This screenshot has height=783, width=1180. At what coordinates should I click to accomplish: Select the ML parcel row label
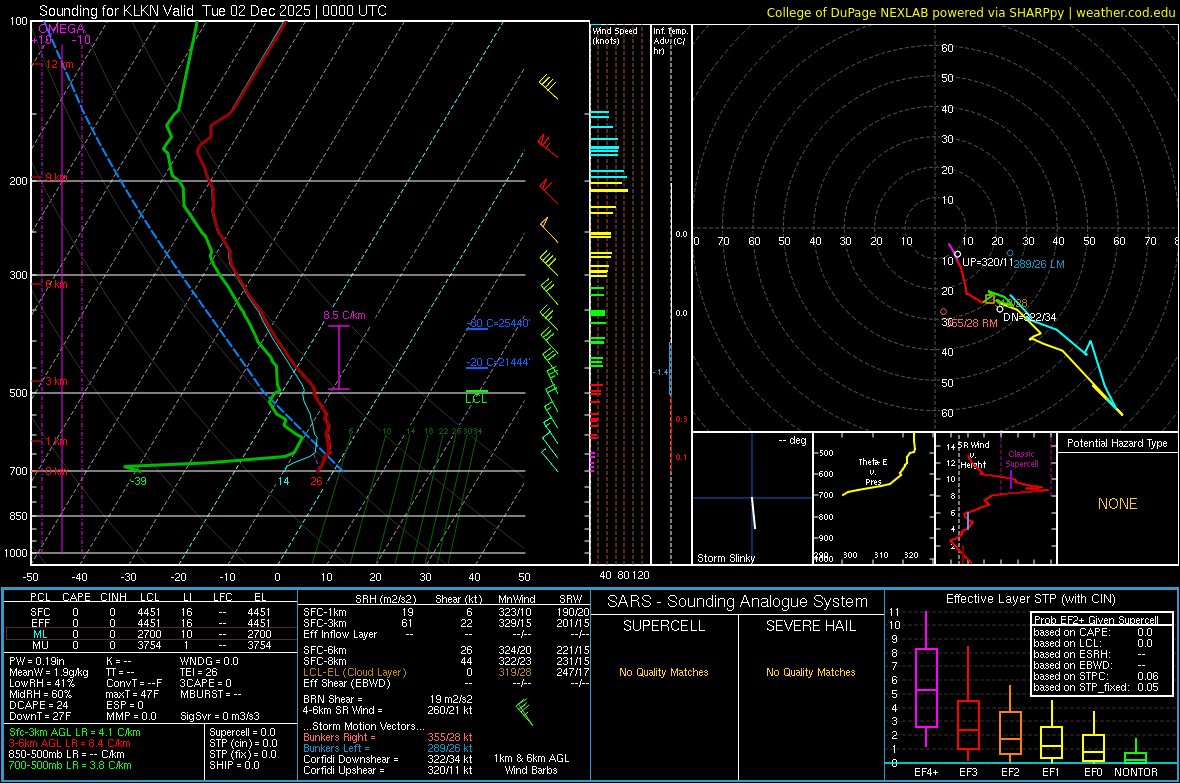pos(40,635)
